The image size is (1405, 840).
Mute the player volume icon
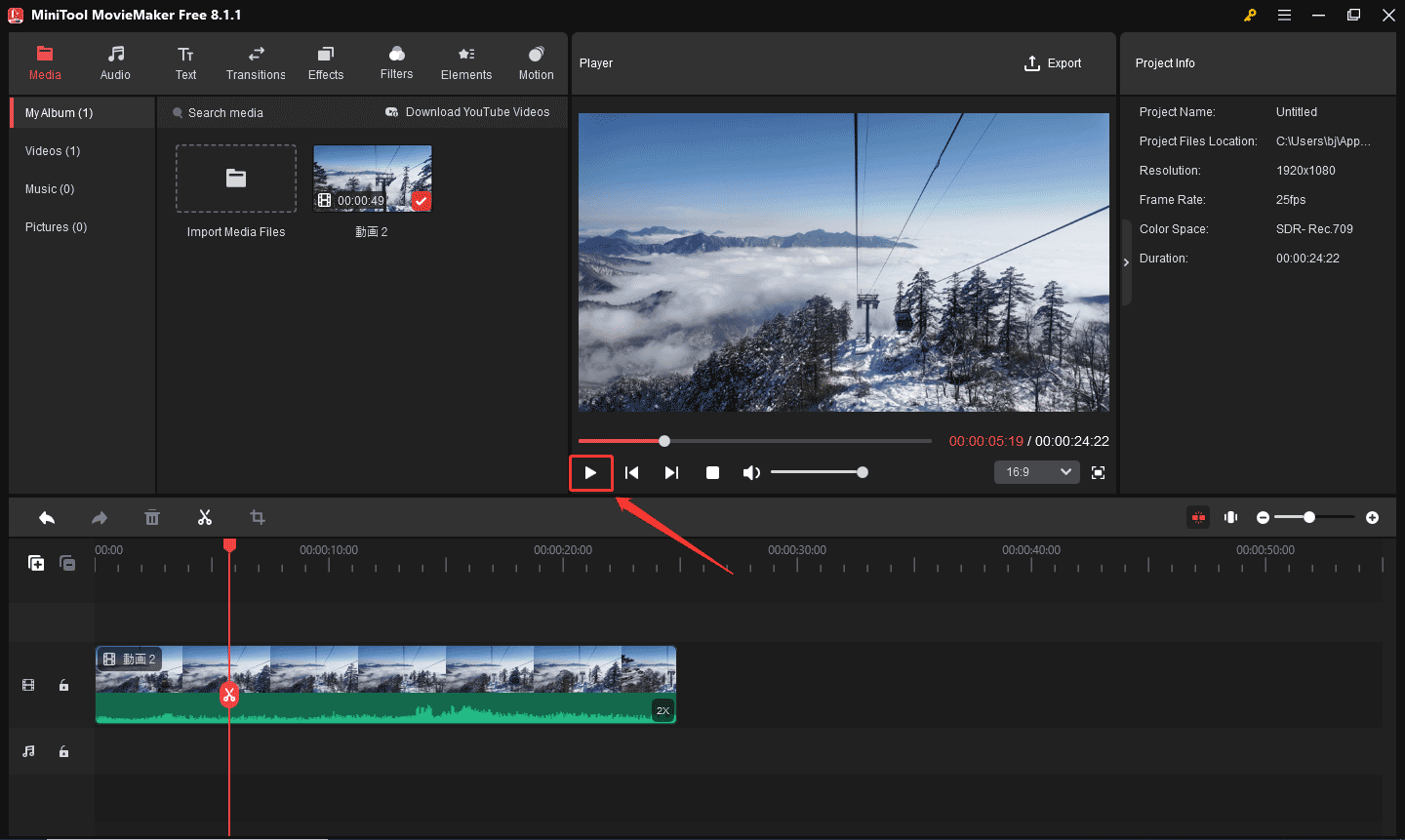click(x=750, y=472)
